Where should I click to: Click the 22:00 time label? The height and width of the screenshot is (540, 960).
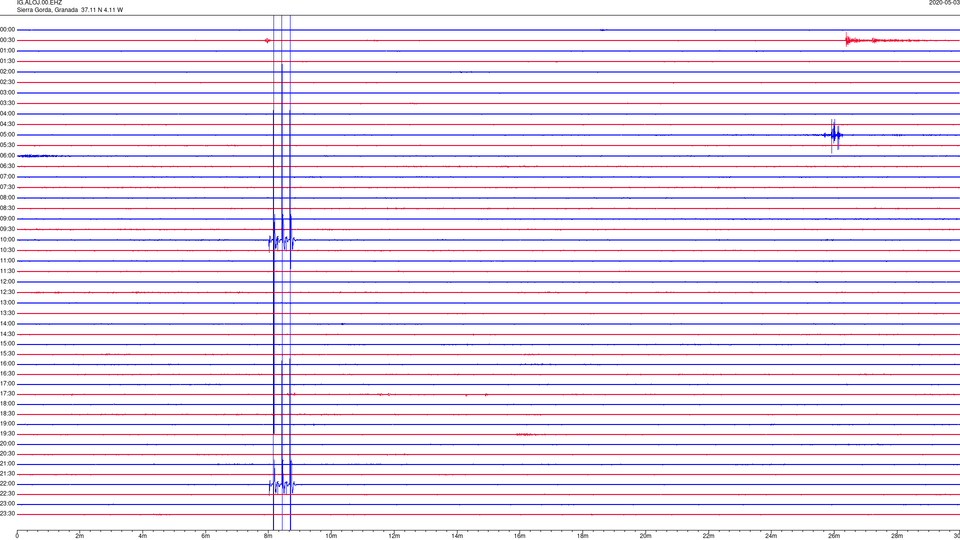tap(7, 484)
